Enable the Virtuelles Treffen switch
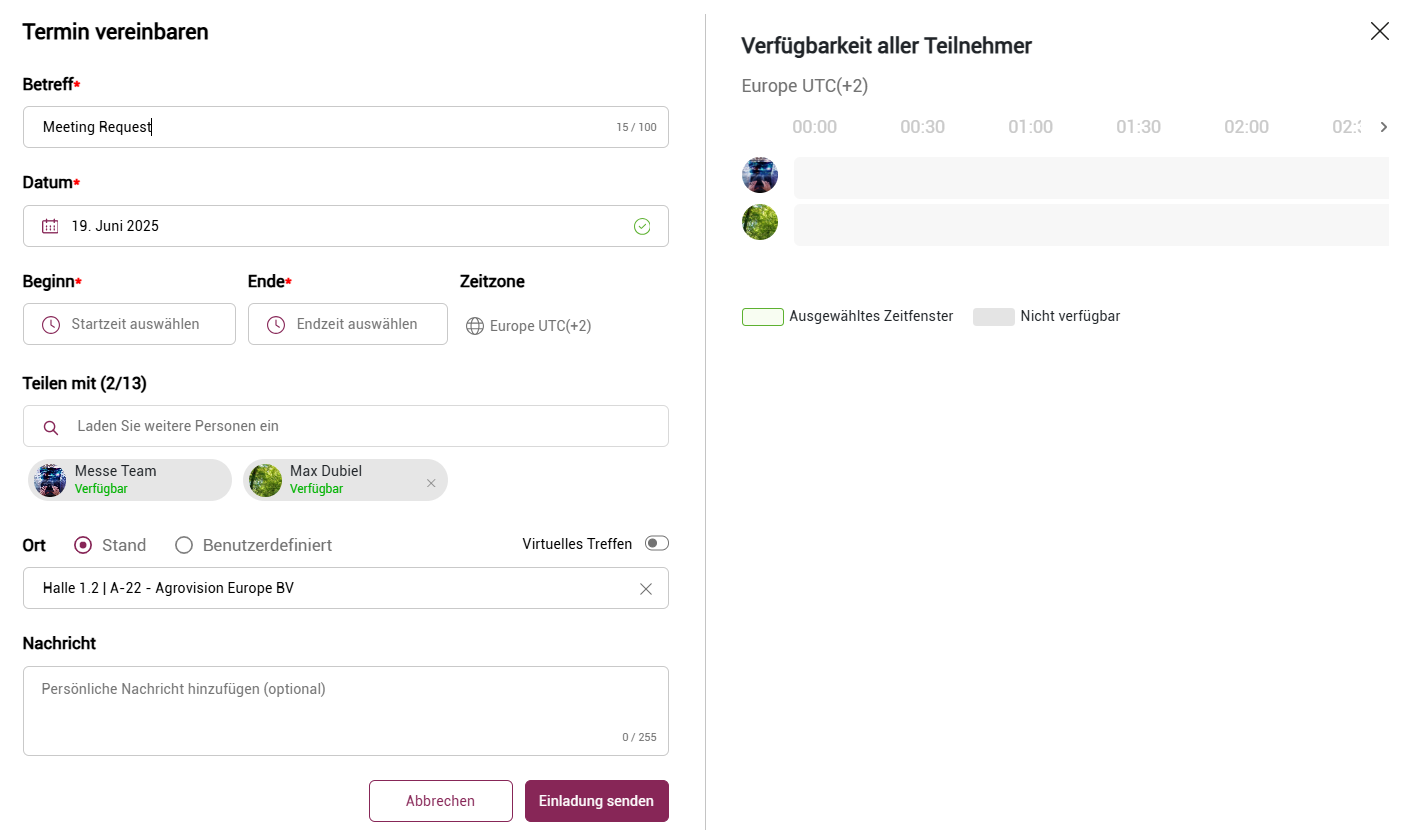This screenshot has width=1401, height=830. coord(656,543)
